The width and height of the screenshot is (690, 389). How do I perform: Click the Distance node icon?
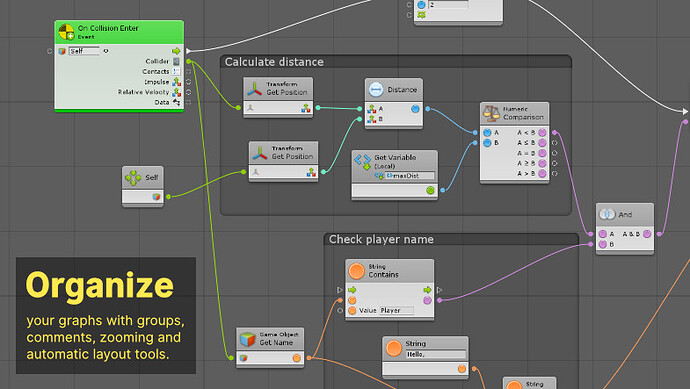(375, 89)
